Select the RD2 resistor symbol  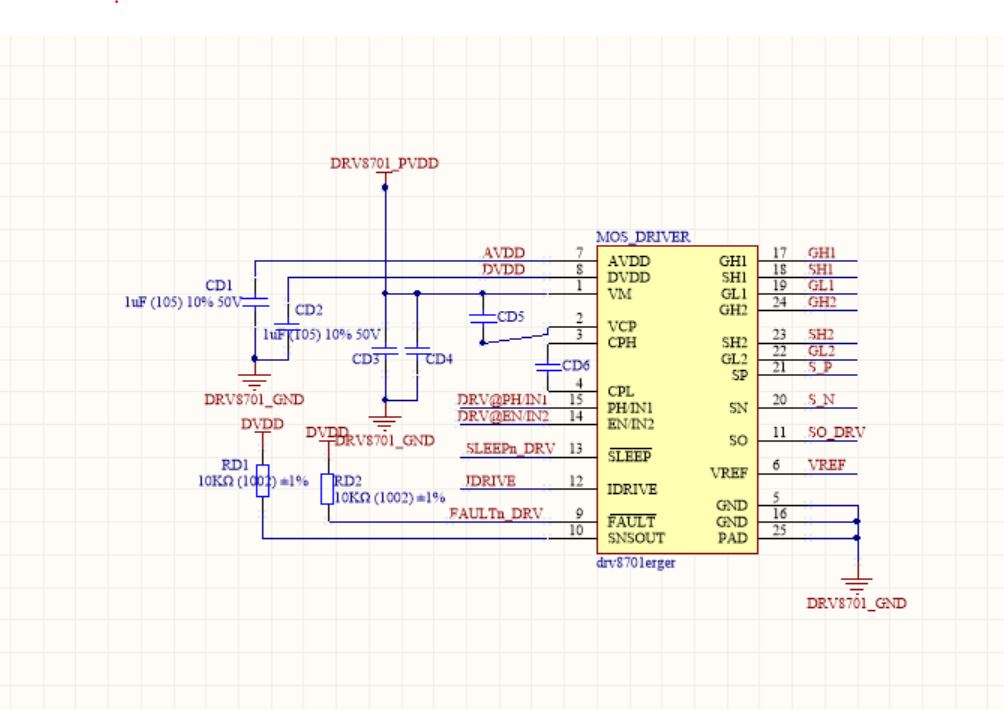327,489
